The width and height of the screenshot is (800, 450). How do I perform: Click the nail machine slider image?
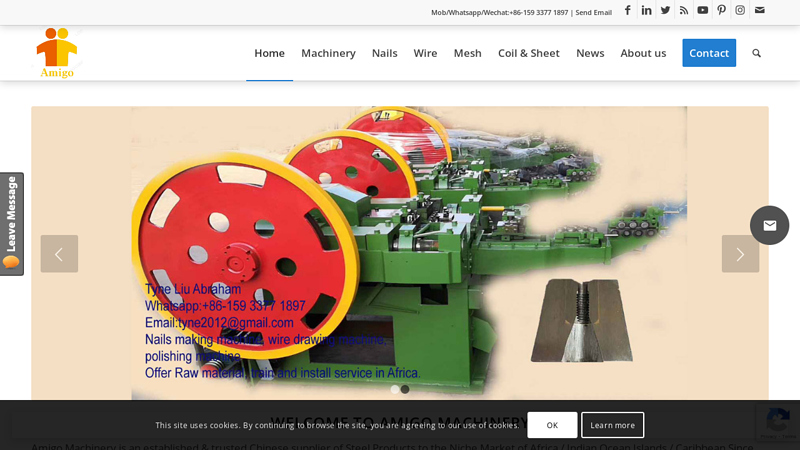(400, 253)
